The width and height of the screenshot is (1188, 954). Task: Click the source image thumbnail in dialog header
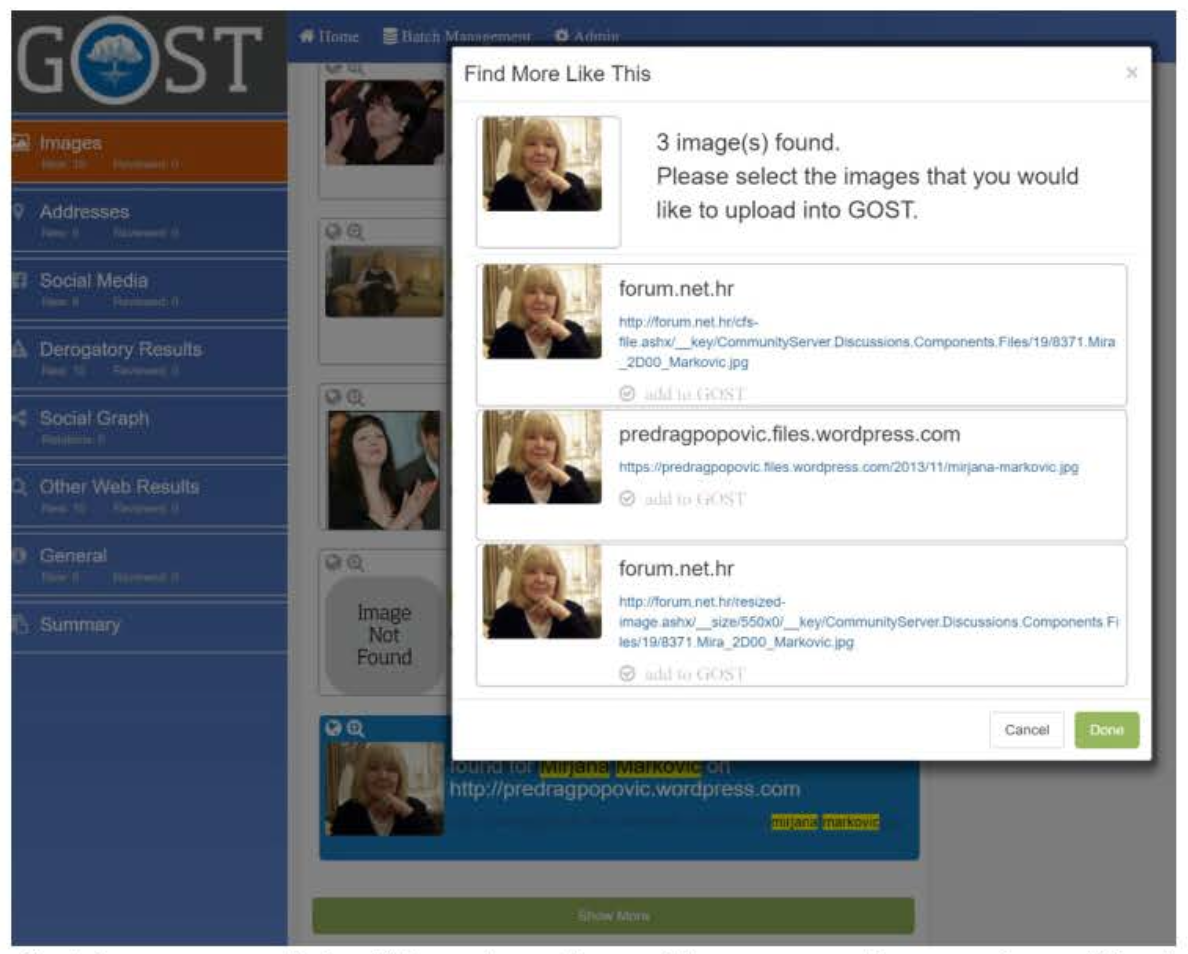(542, 164)
